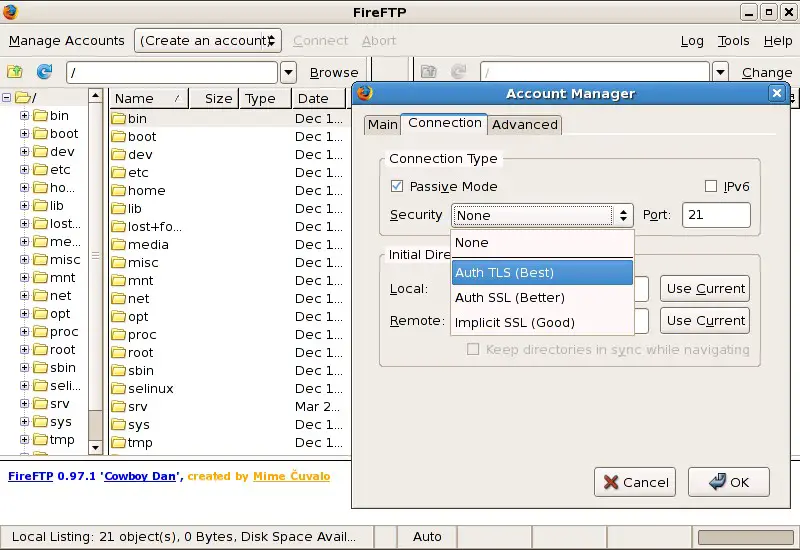Collapse the root / tree node
The height and width of the screenshot is (550, 800).
click(x=6, y=97)
